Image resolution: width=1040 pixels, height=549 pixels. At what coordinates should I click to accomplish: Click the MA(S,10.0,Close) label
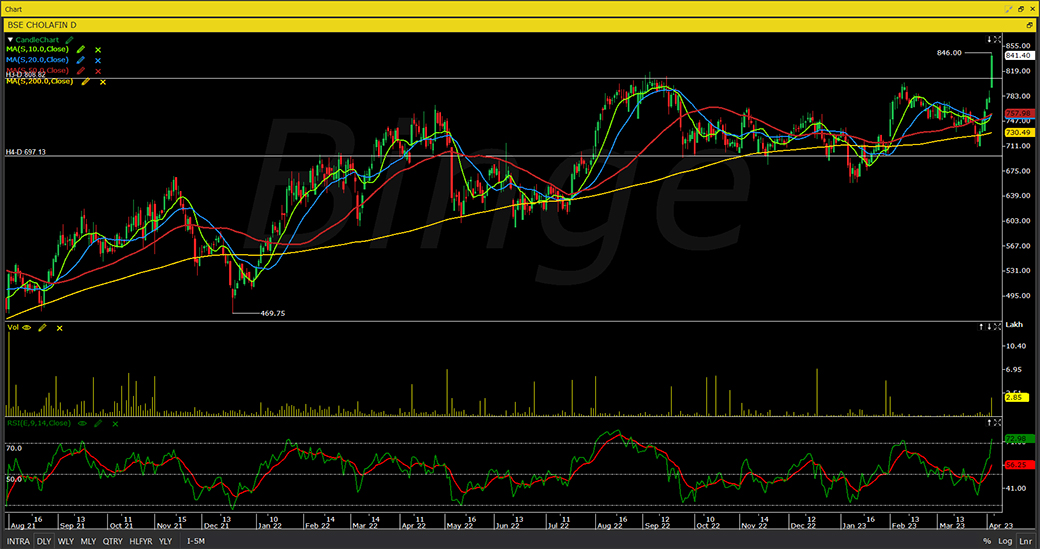[38, 49]
